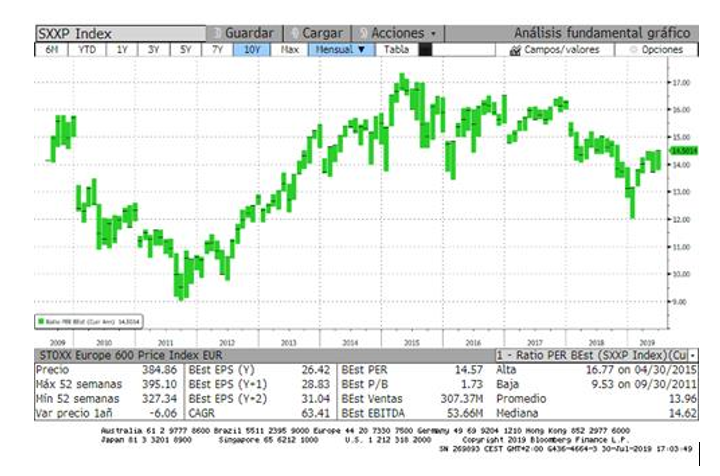Click the empty field beside the black swatch

(x=463, y=50)
